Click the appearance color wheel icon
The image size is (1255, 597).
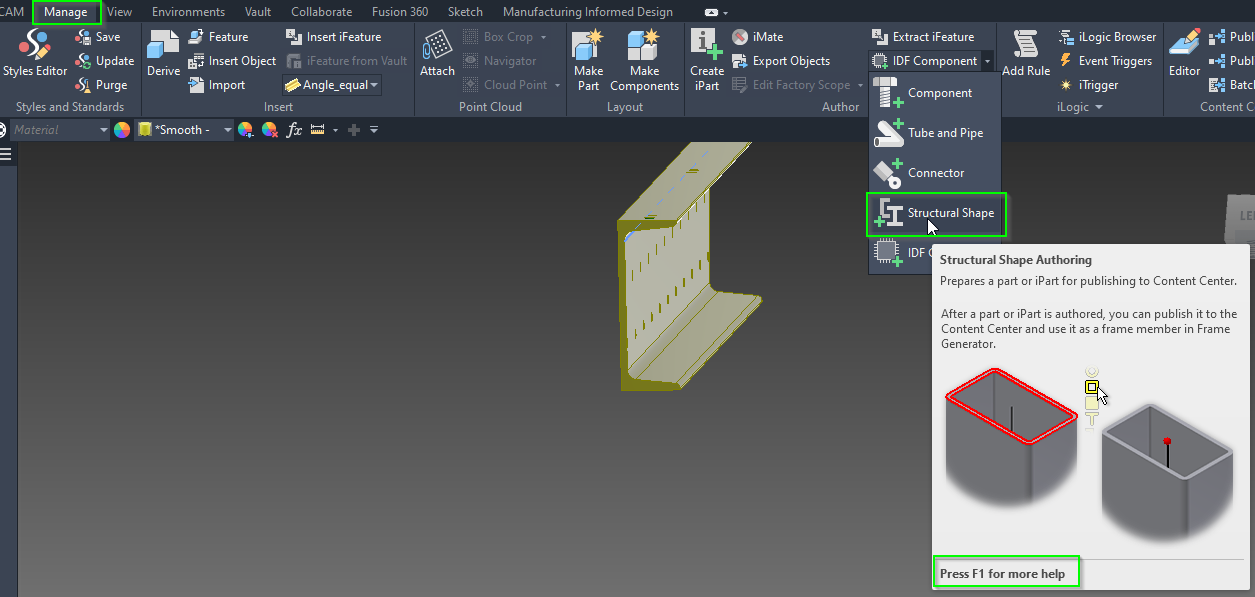122,130
